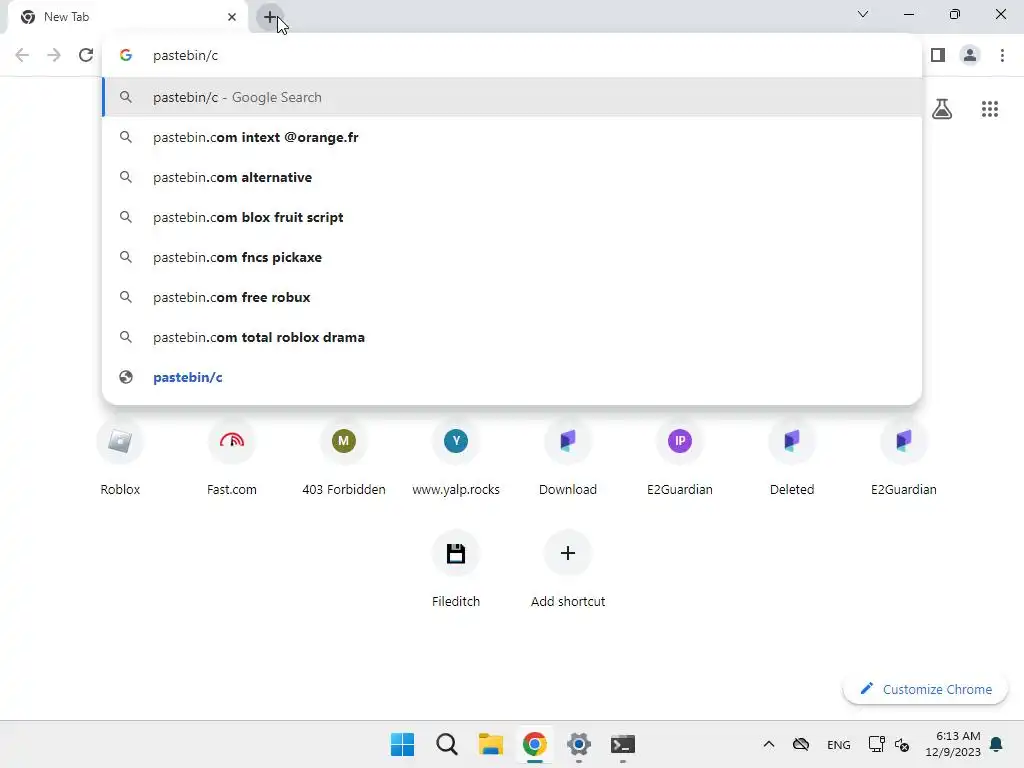Select suggestion 'pastebin.com total roblox drama'
Screen dimensions: 1024x768
point(512,337)
